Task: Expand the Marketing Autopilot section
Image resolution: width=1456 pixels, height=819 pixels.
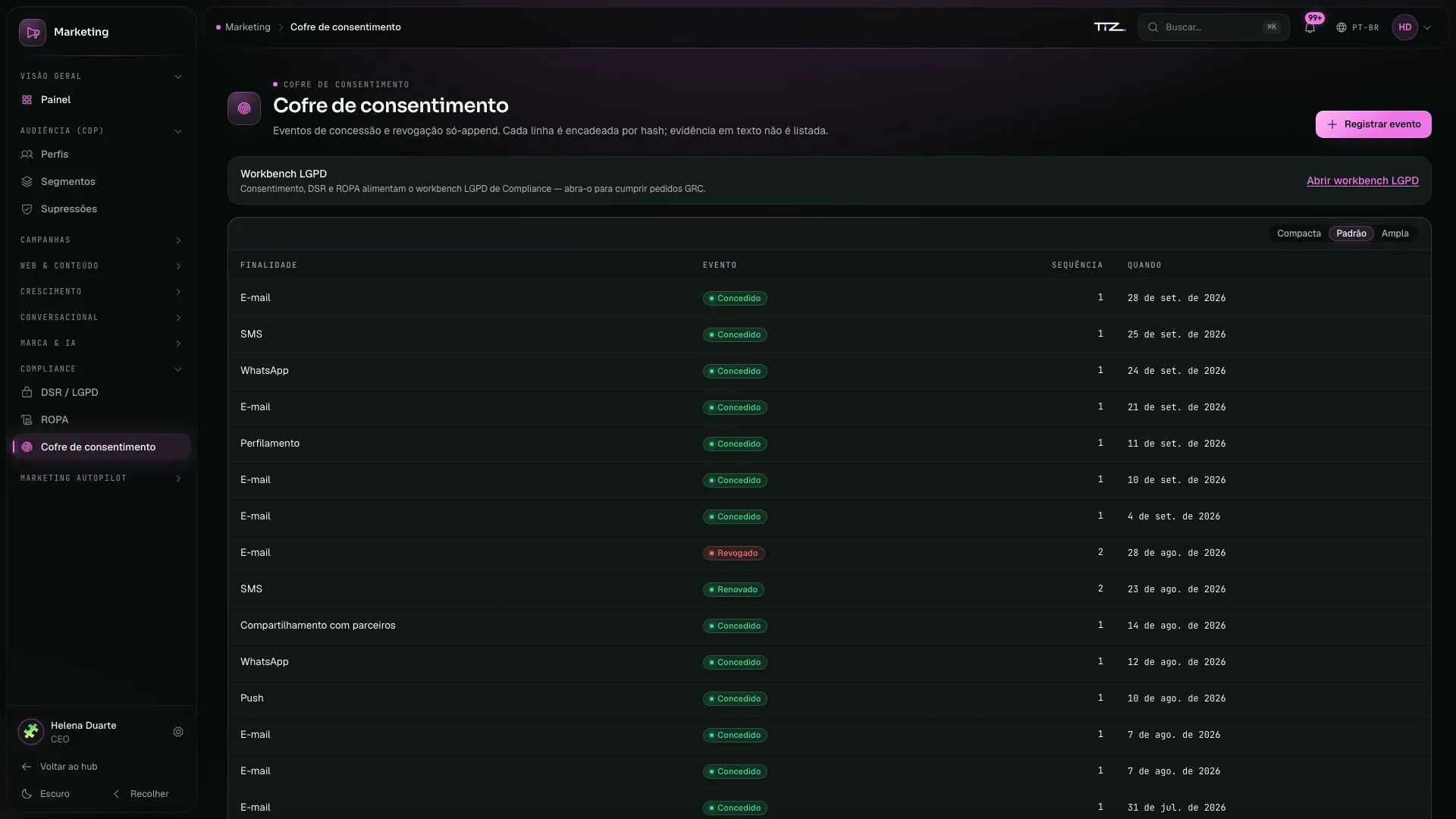Action: (x=102, y=479)
